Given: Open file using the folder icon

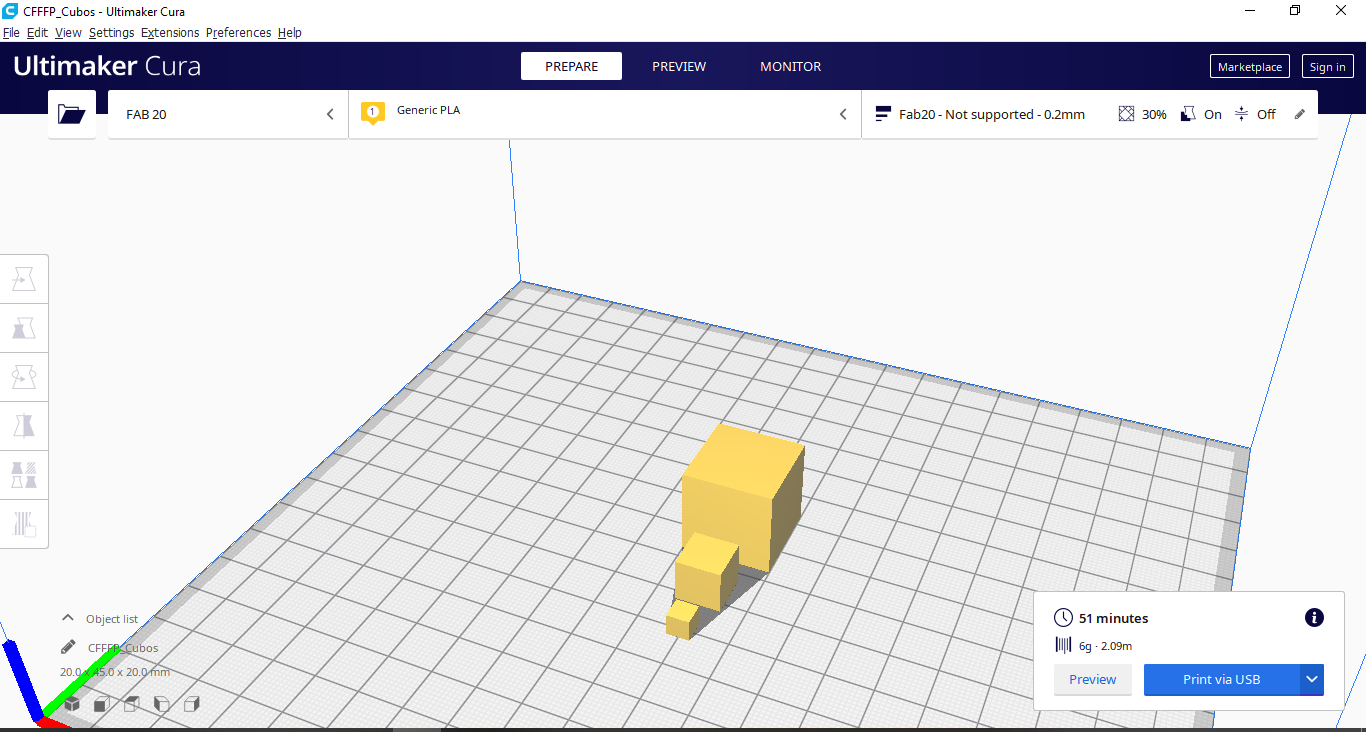Looking at the screenshot, I should pyautogui.click(x=72, y=114).
